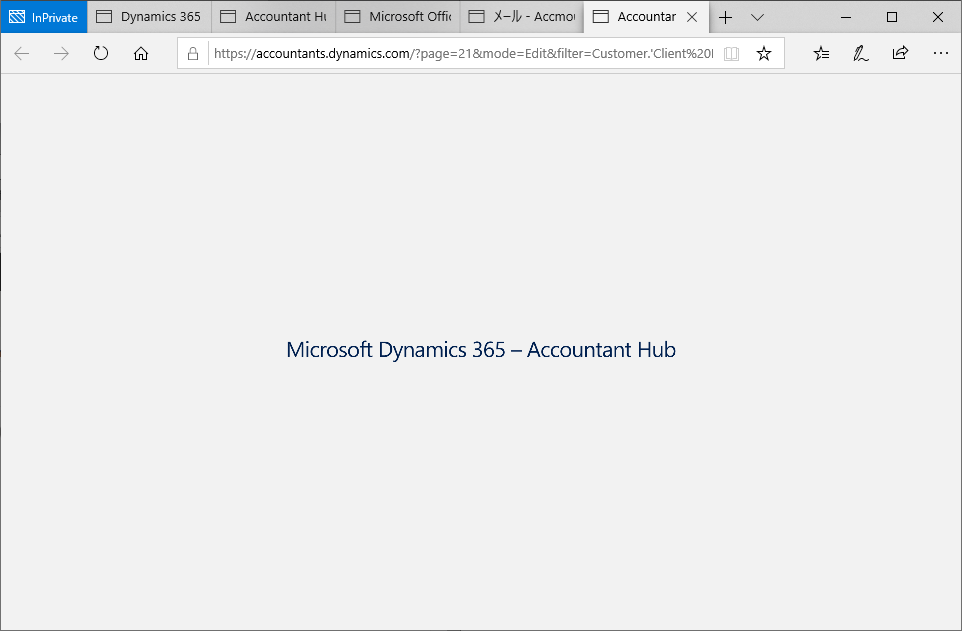Screen dimensions: 962x631
Task: Open a new tab with plus
Action: 725,17
